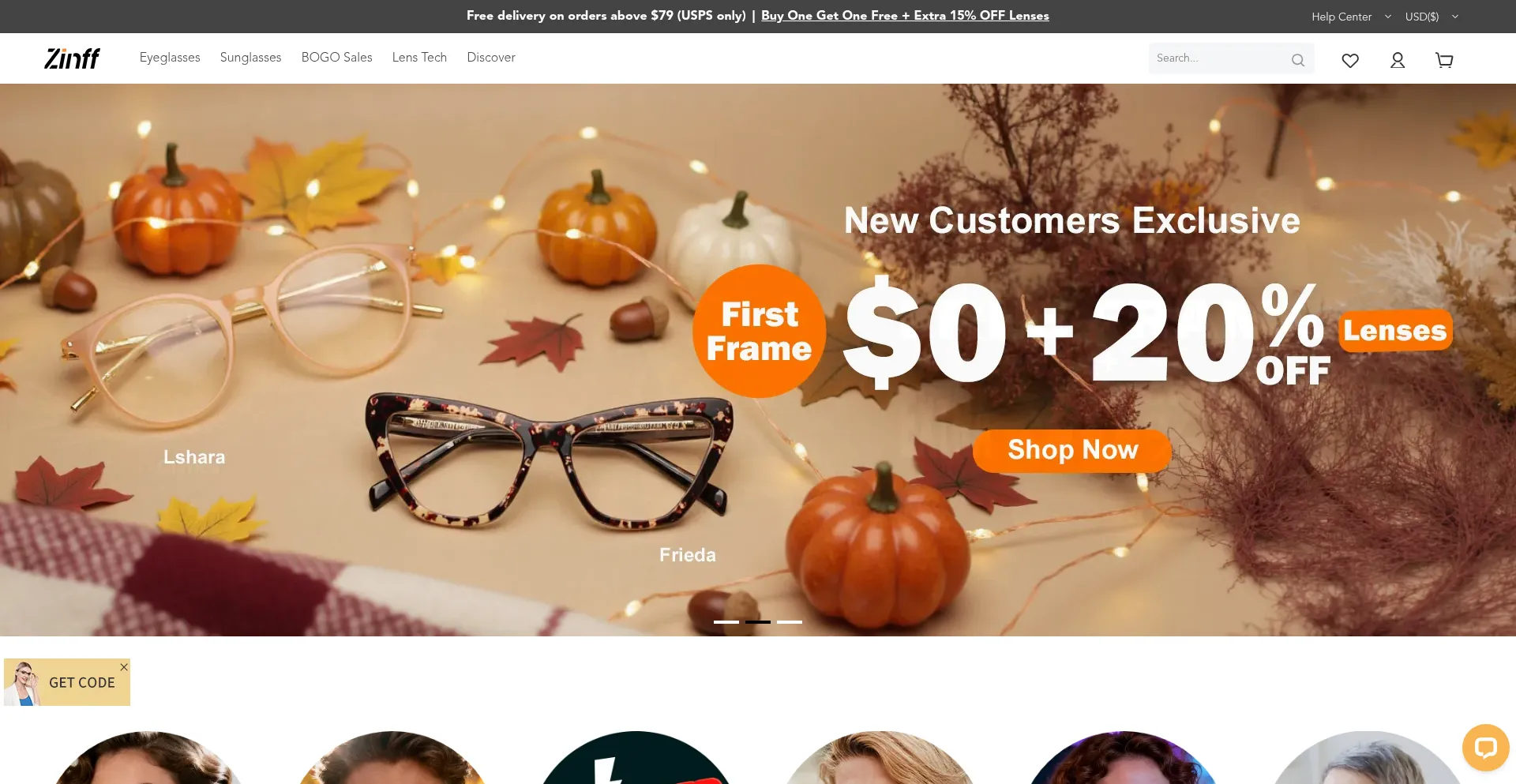This screenshot has width=1516, height=784.
Task: Open the user account icon
Action: point(1398,60)
